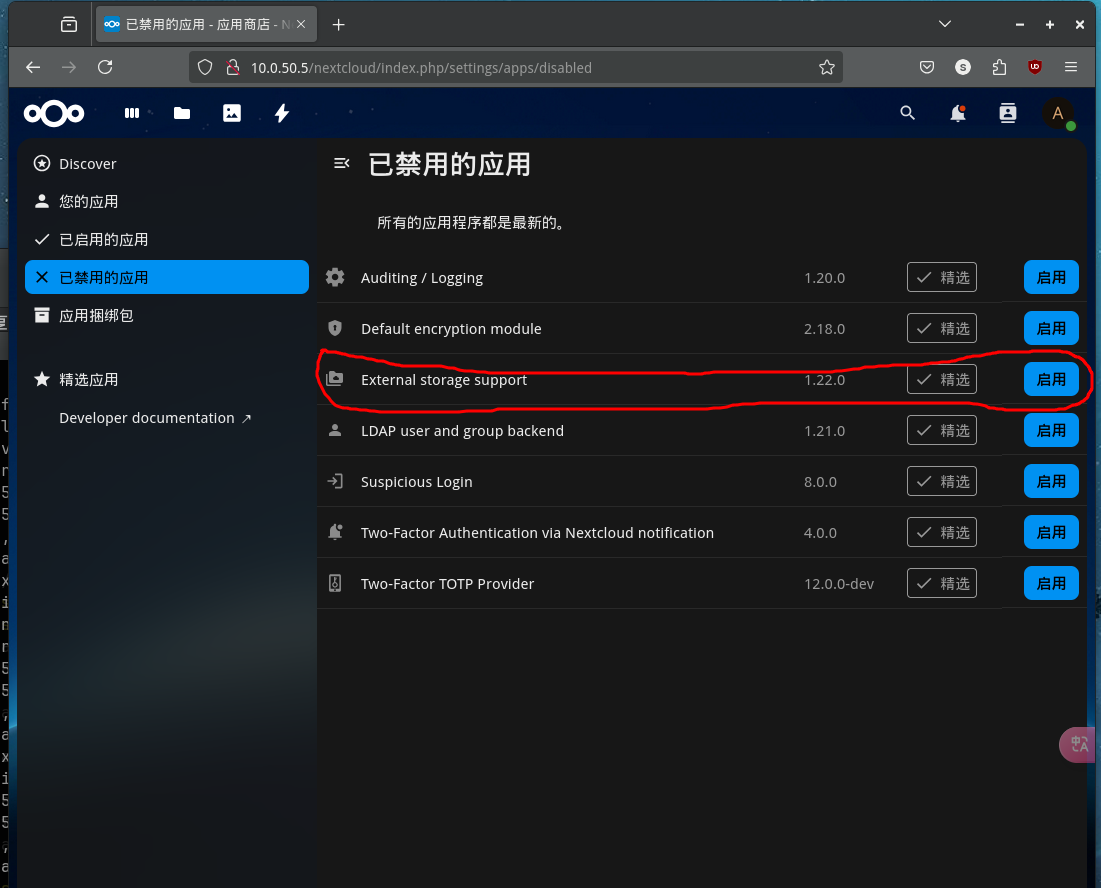The height and width of the screenshot is (888, 1101).
Task: Click the floating translate widget
Action: [1079, 744]
